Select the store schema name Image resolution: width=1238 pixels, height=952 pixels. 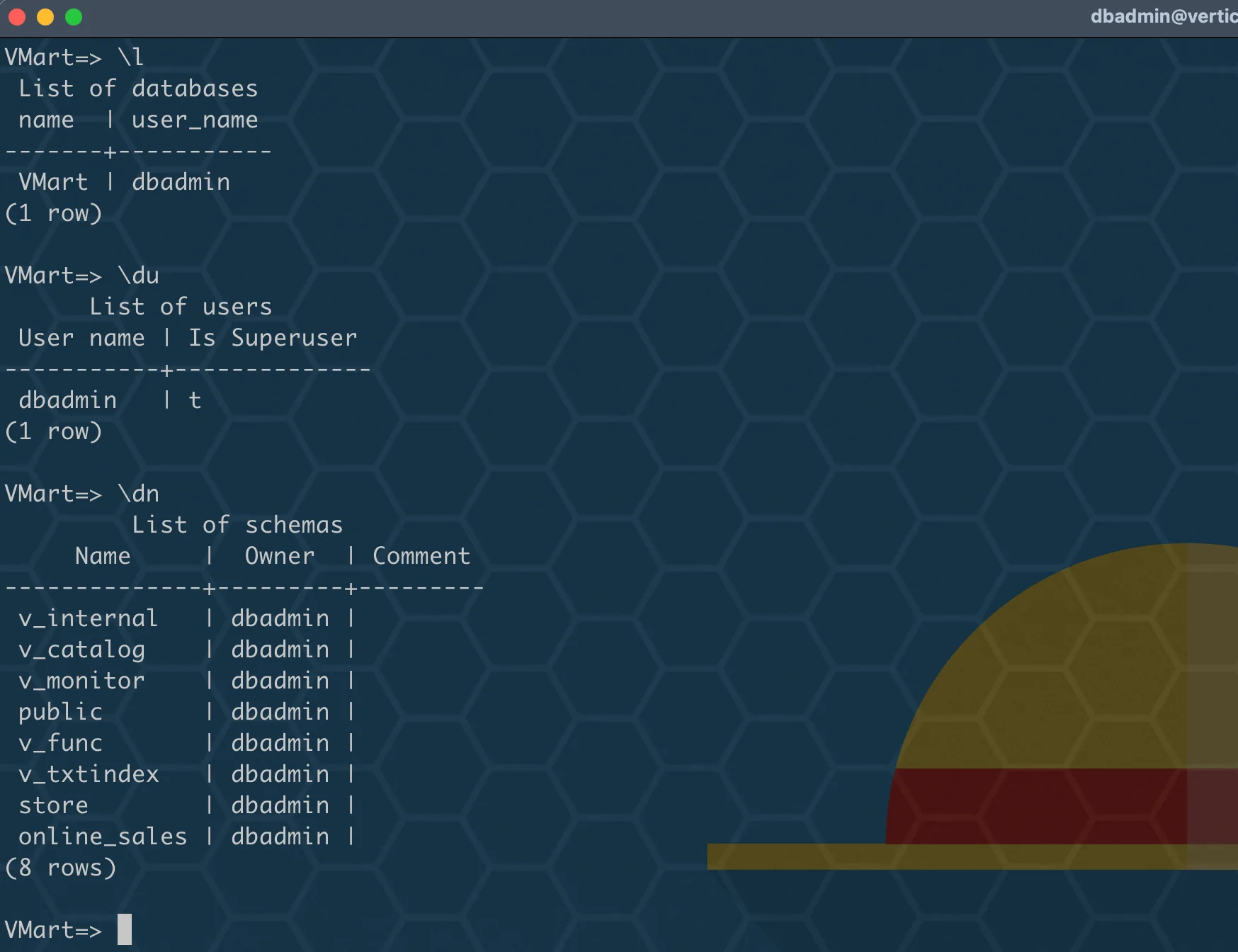[53, 805]
